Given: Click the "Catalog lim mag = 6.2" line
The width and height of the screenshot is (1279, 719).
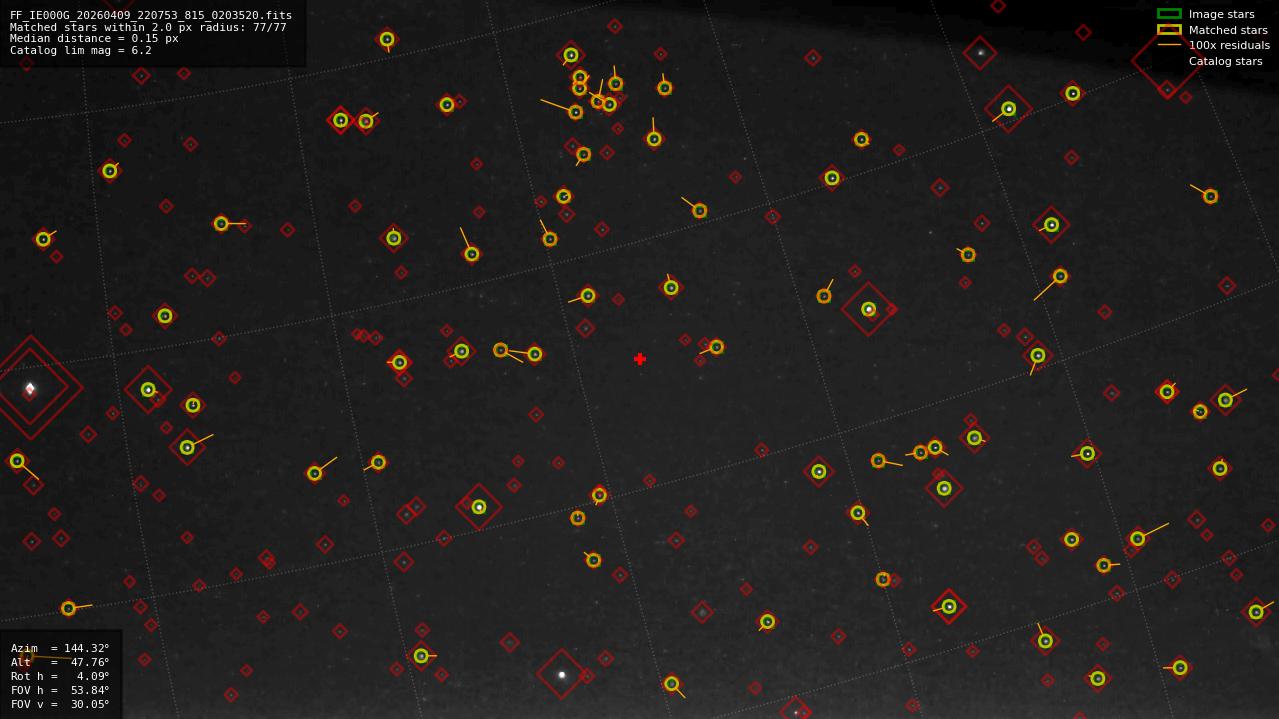Looking at the screenshot, I should 81,50.
